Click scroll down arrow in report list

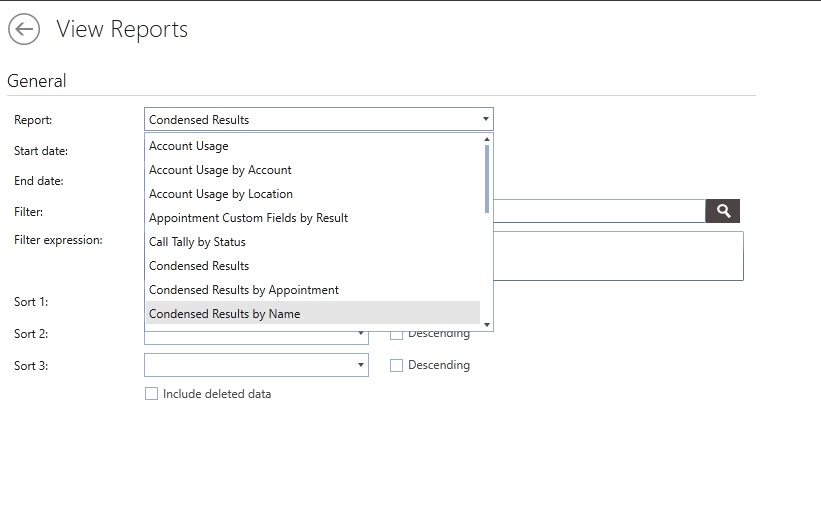(487, 325)
